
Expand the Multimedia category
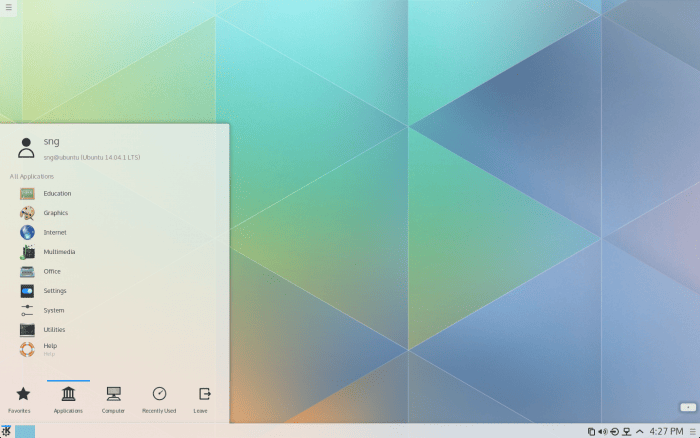point(59,252)
